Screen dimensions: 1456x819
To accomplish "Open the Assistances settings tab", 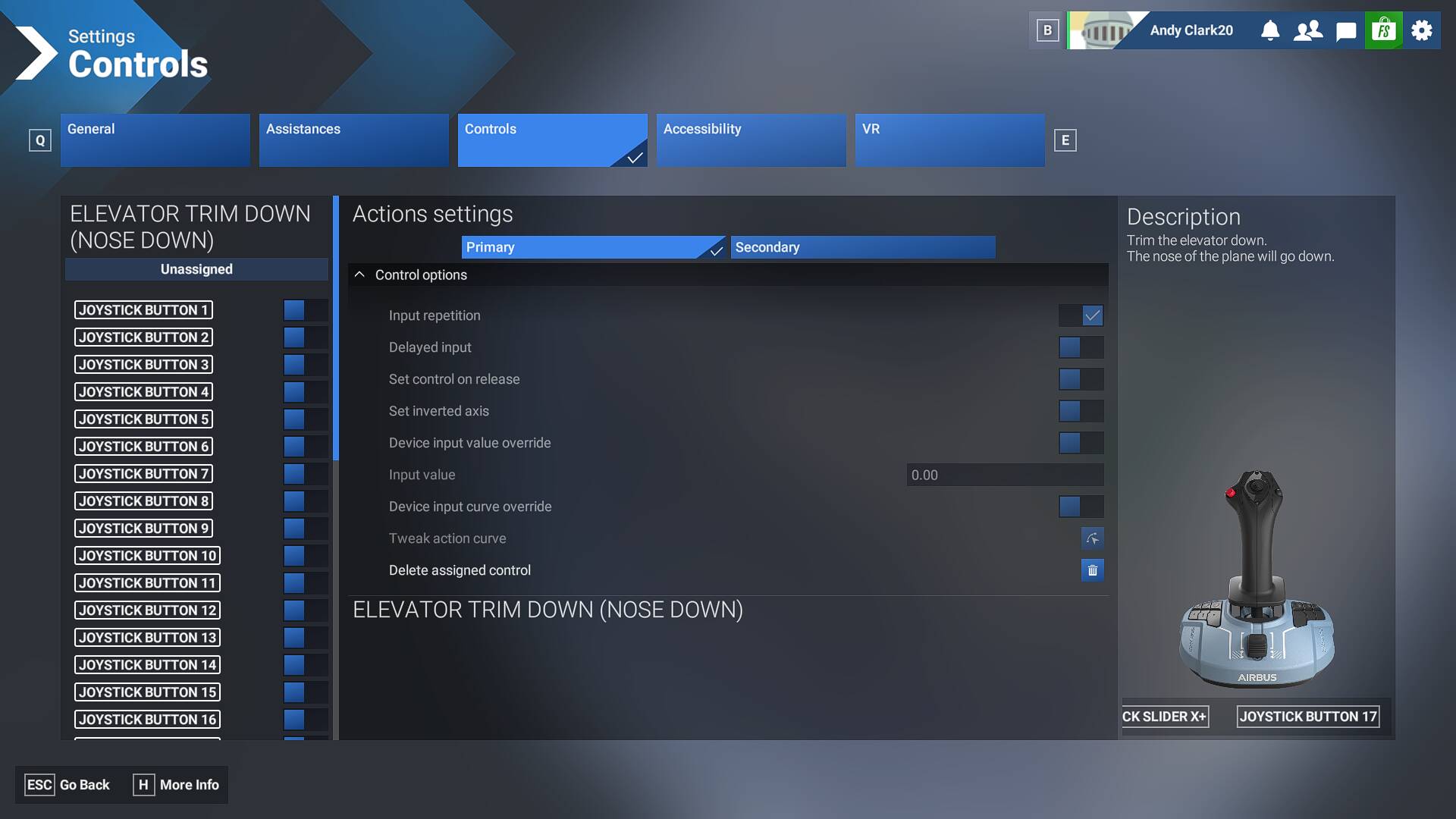I will (x=353, y=140).
